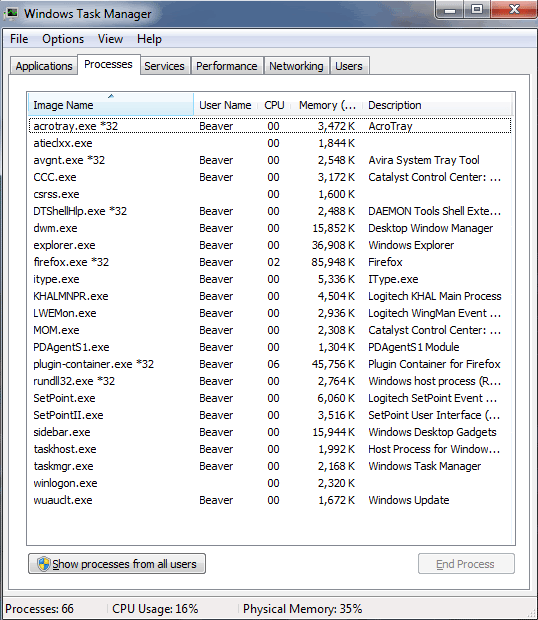Open the Networking tab
The width and height of the screenshot is (538, 620).
tap(296, 66)
